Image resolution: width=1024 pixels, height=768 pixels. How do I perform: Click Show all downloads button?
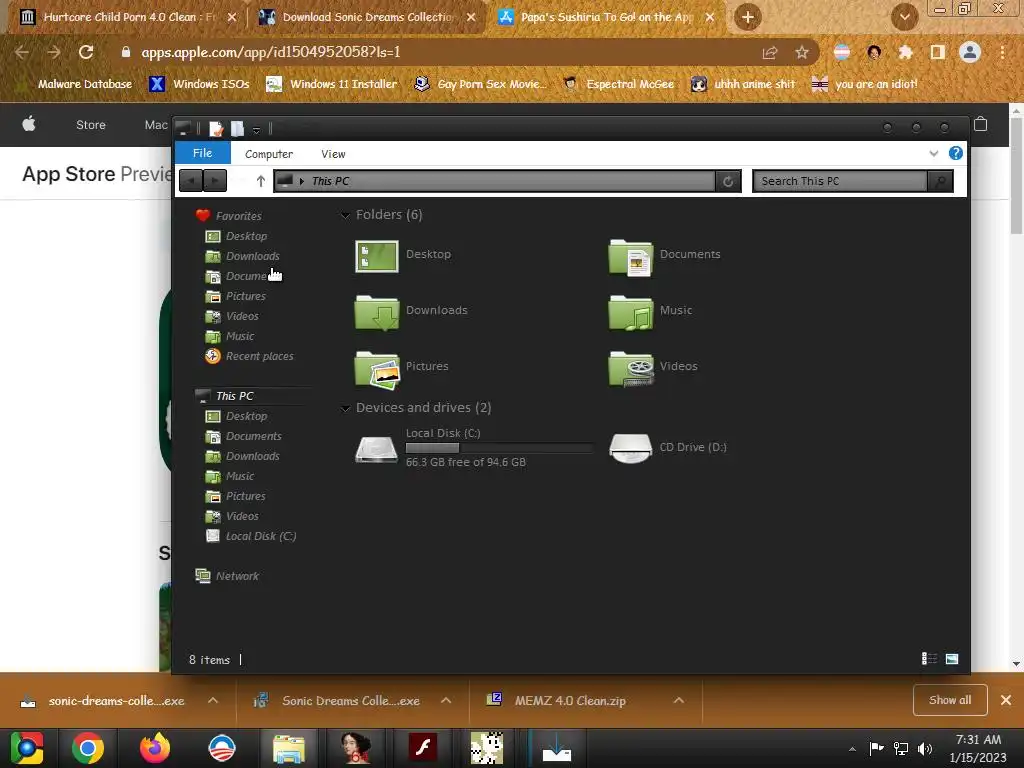950,700
